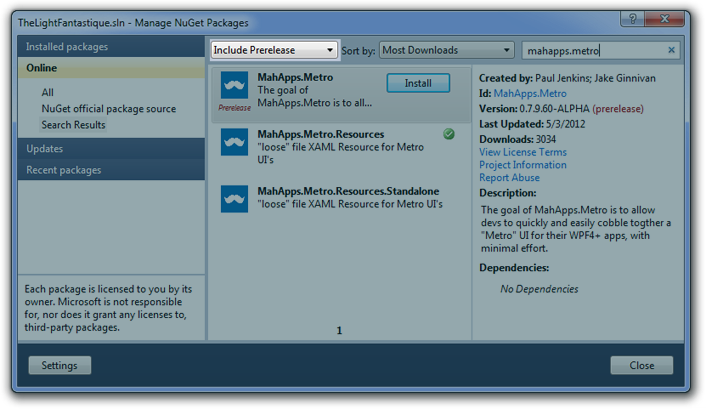The image size is (706, 409).
Task: Open the Include Prerelease dropdown
Action: 274,50
